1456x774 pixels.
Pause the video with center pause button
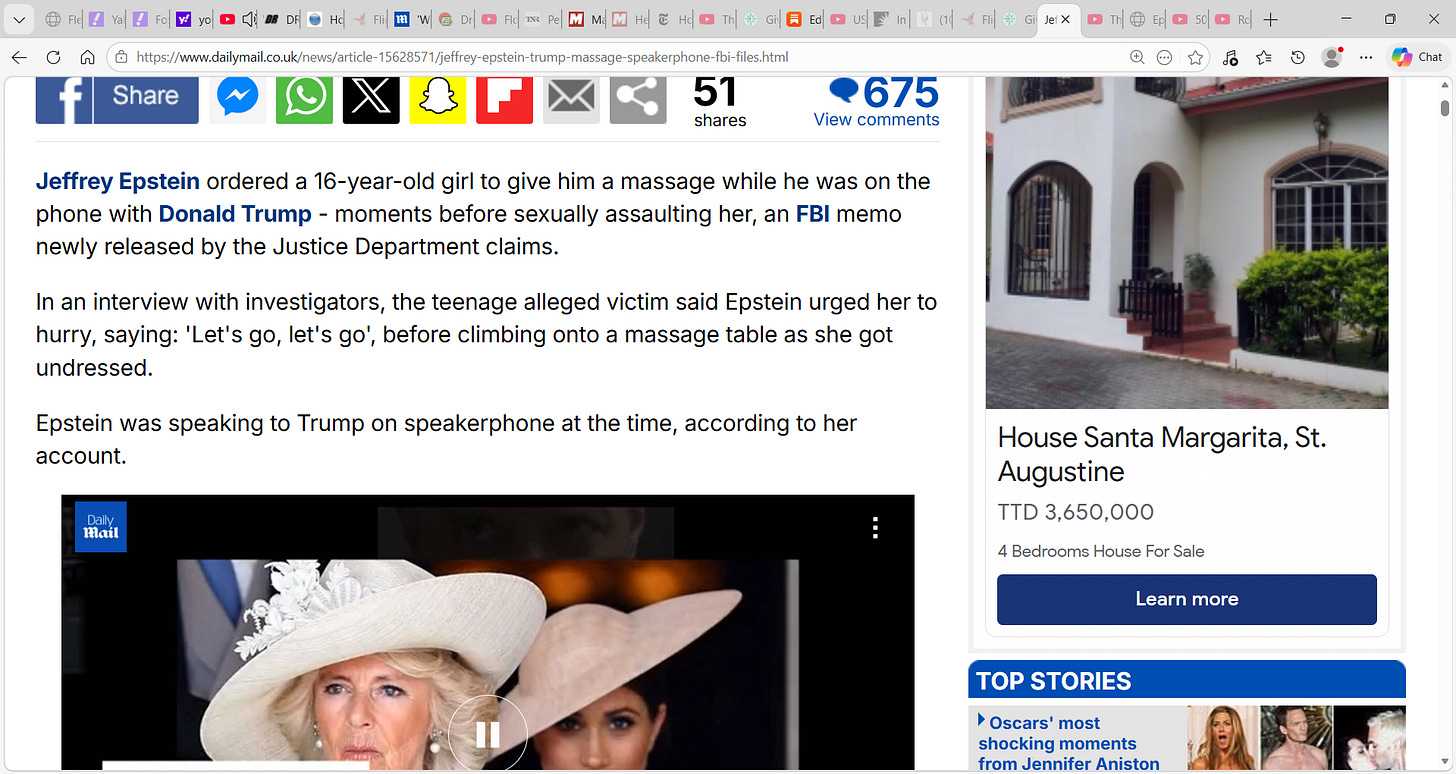[487, 734]
